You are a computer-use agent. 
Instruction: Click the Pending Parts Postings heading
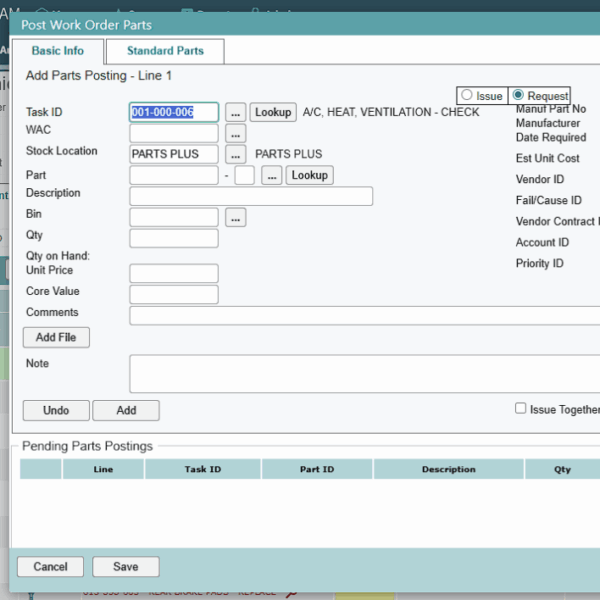point(87,446)
